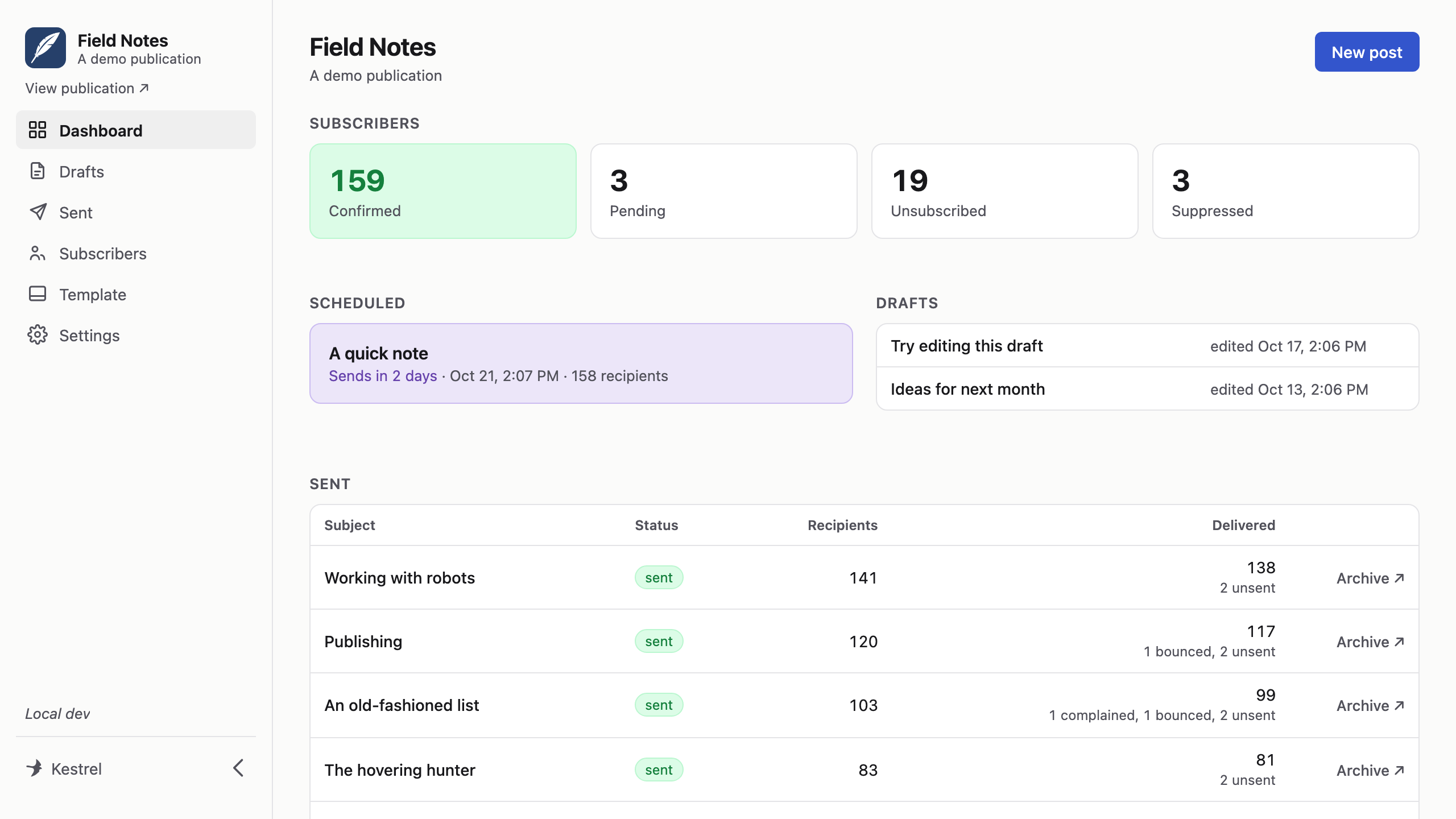
Task: Click the sent badge for Publishing
Action: tap(659, 641)
